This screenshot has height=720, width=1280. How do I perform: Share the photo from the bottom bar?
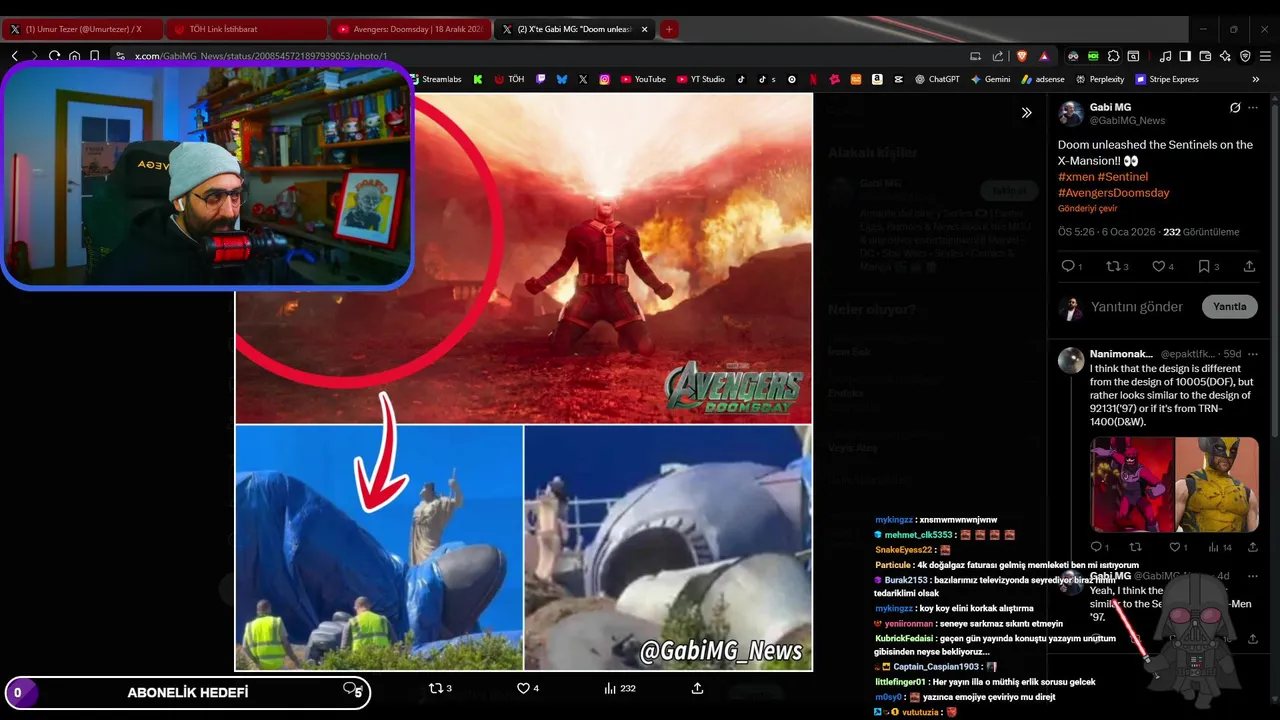point(697,688)
